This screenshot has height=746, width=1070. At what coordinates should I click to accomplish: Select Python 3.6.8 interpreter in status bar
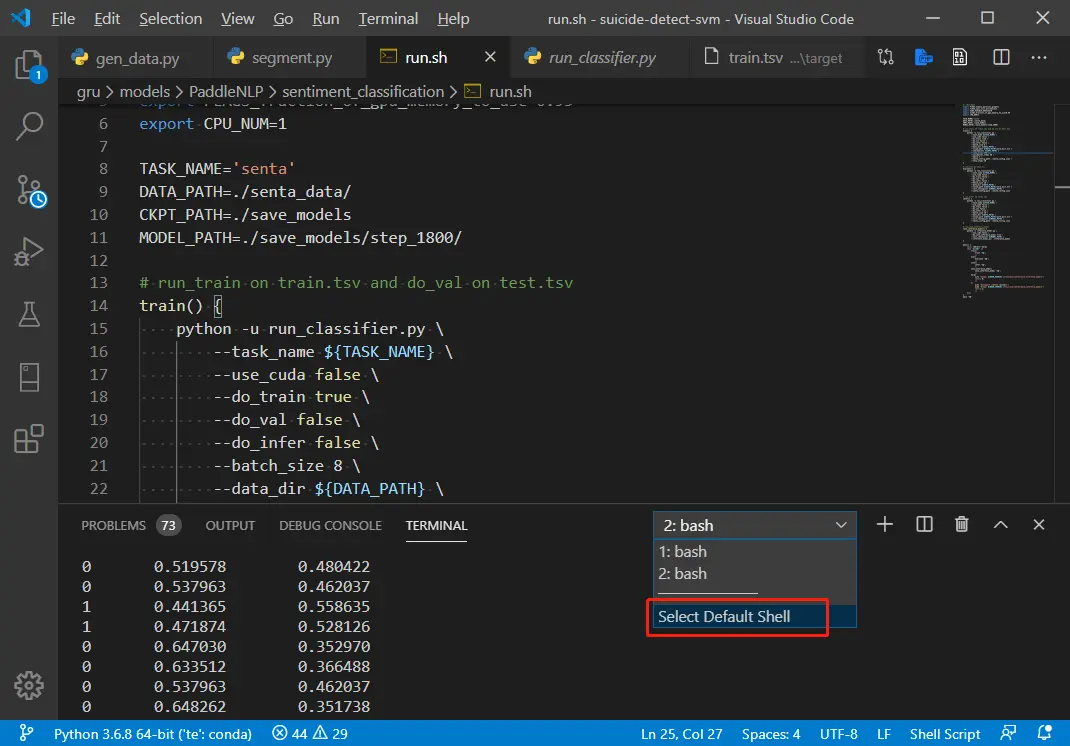point(153,734)
